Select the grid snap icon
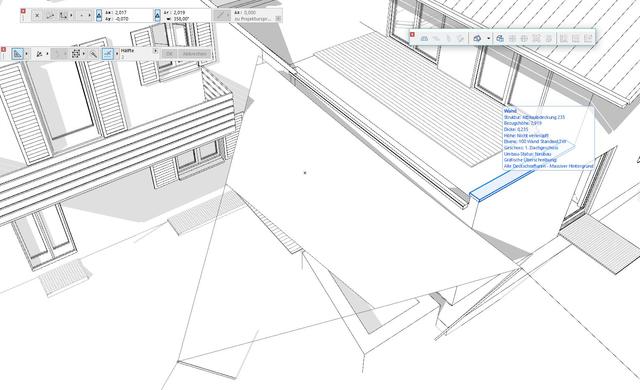Screen dimensions: 640x390 click(x=76, y=53)
